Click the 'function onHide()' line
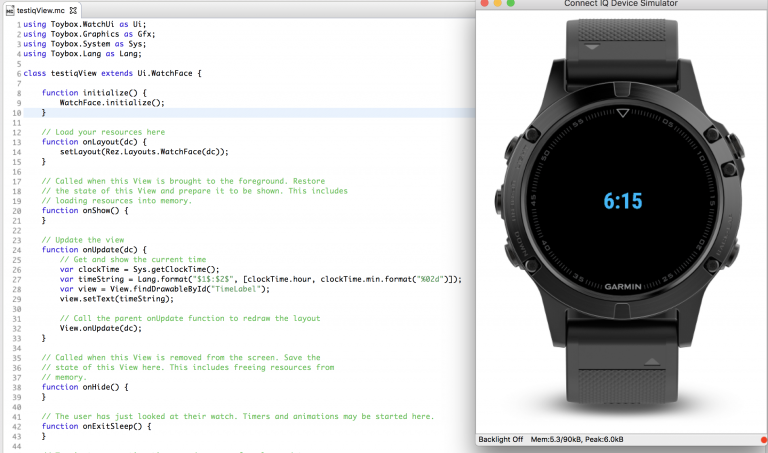768x453 pixels. [85, 386]
